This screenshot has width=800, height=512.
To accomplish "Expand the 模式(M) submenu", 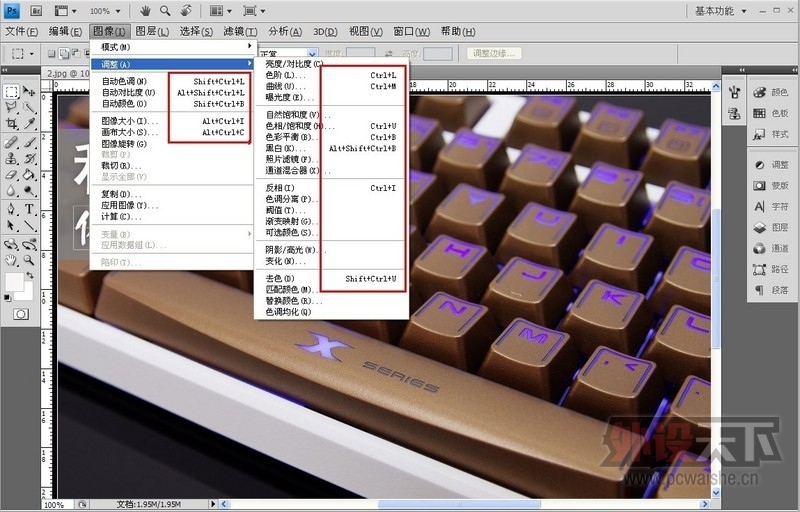I will (173, 47).
